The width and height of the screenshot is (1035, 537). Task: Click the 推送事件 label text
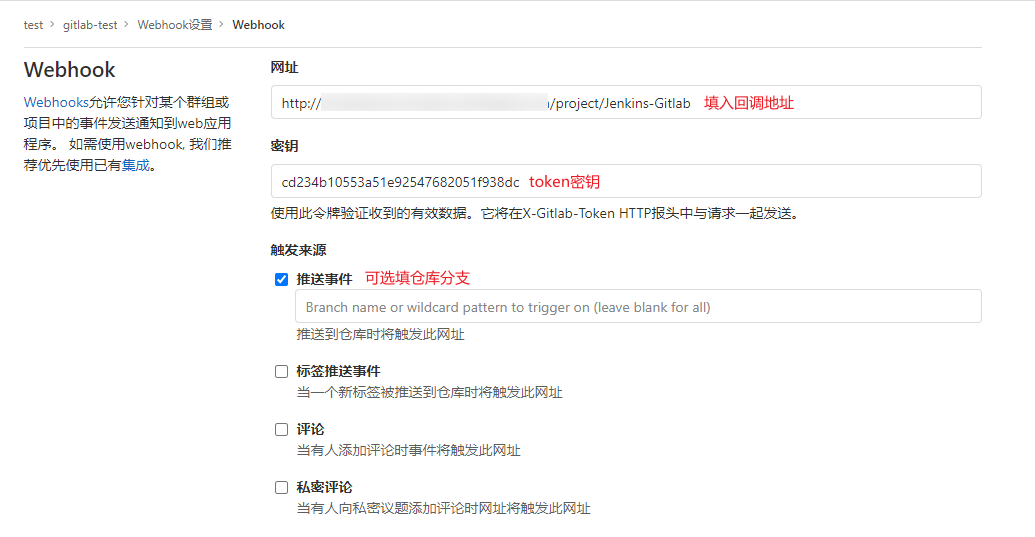tap(324, 280)
